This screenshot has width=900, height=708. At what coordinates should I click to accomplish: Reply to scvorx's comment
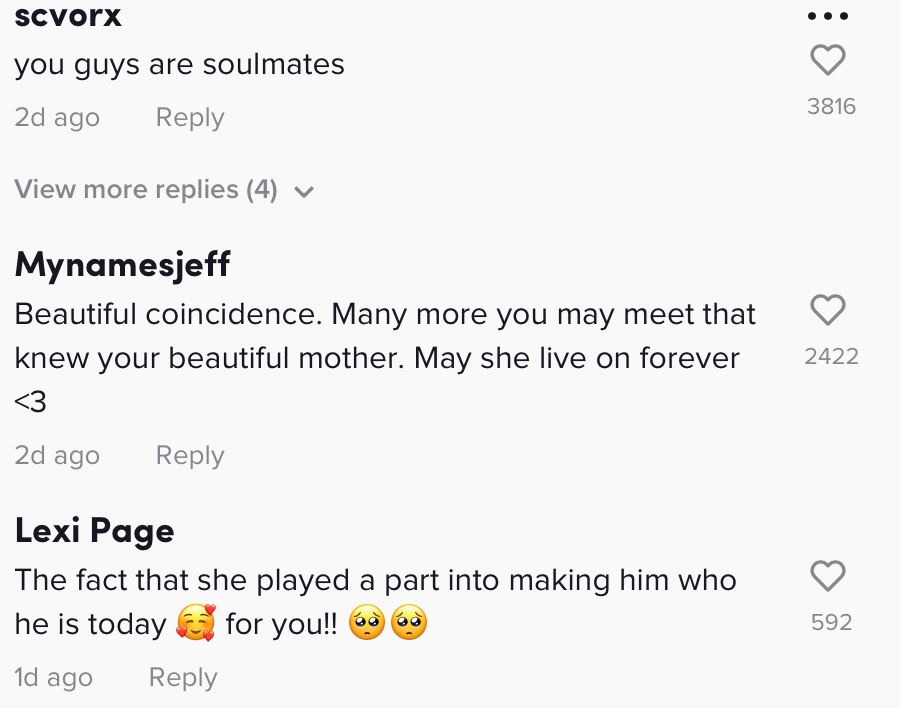coord(190,118)
